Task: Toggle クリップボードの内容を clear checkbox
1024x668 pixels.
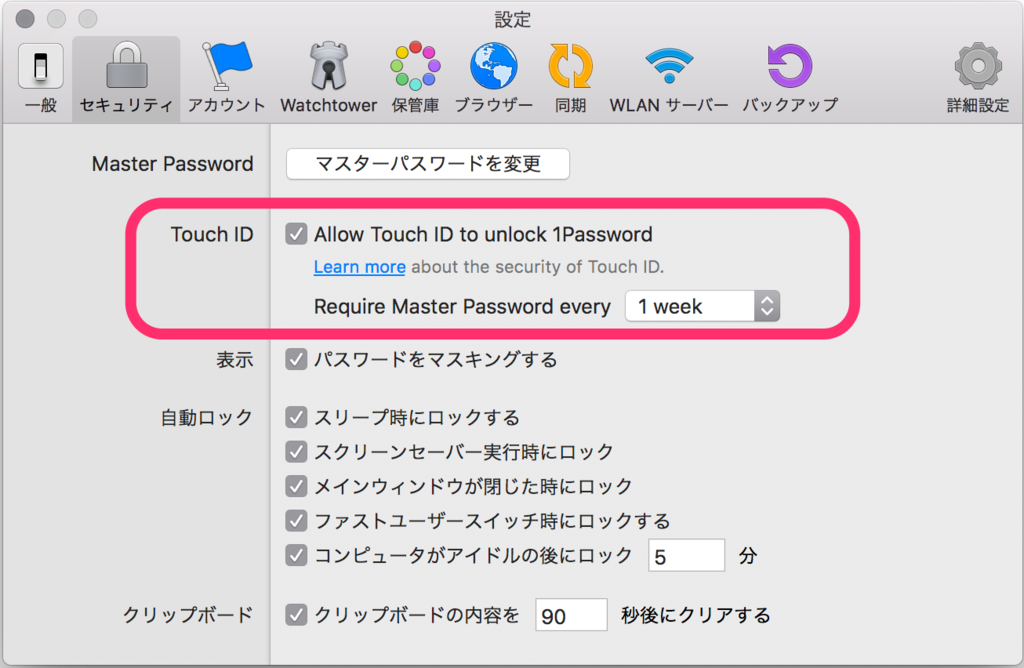Action: click(296, 614)
